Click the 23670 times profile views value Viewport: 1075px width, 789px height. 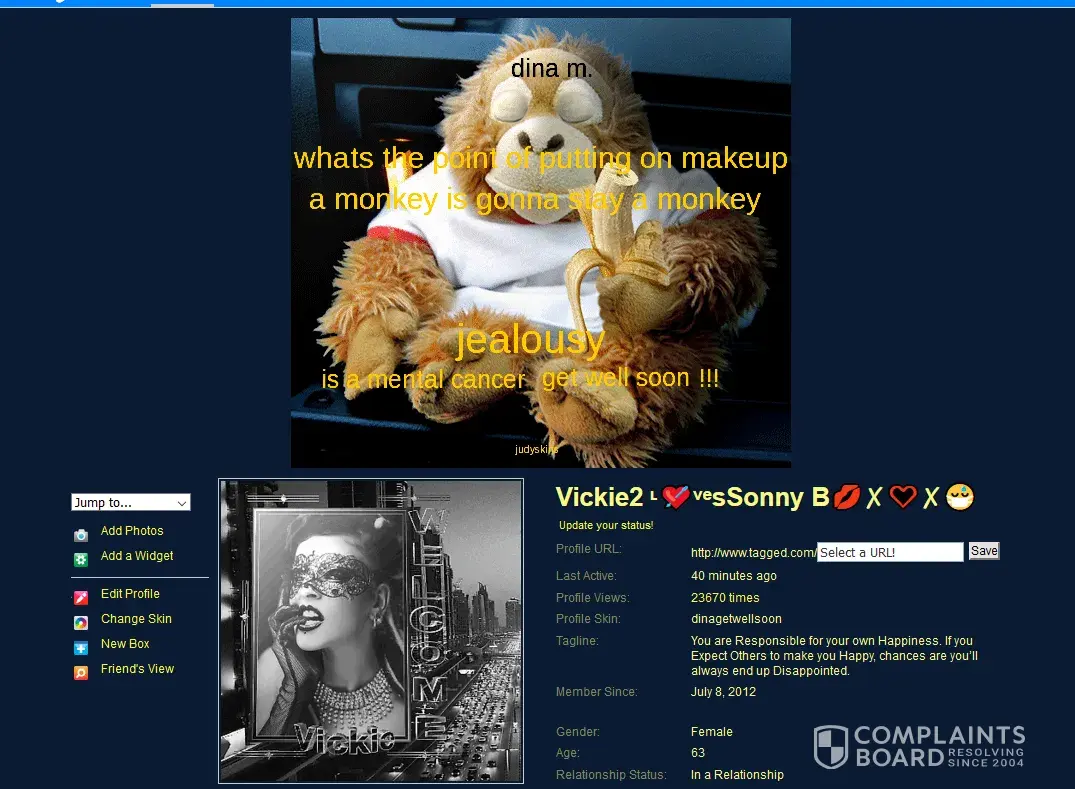tap(725, 598)
